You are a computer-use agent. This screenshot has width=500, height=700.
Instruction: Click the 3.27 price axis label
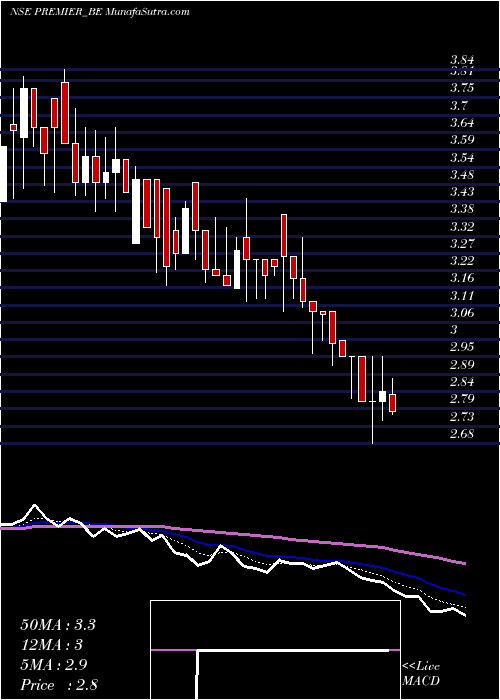tap(462, 243)
